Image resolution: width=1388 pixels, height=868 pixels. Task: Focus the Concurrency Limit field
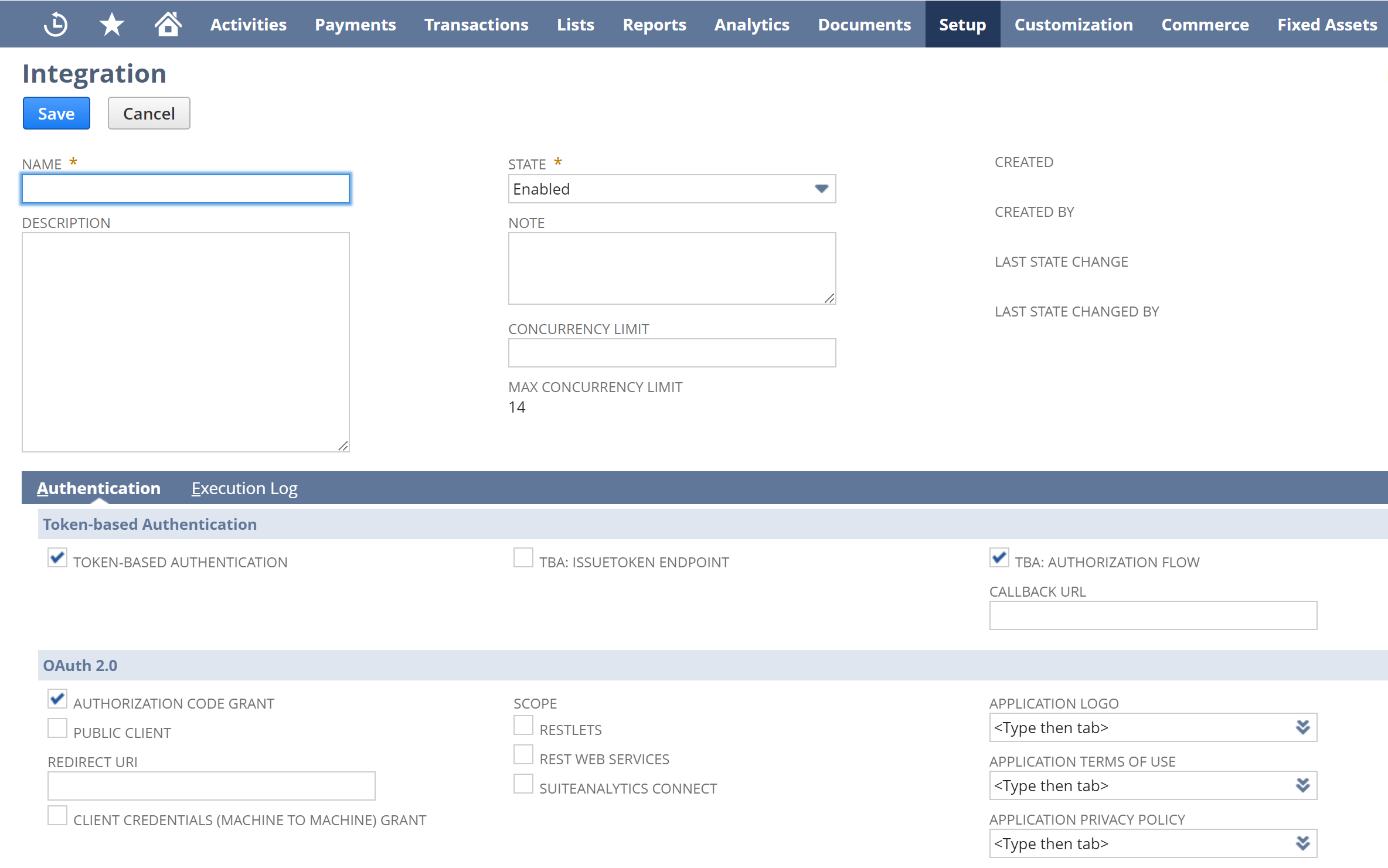click(x=672, y=353)
